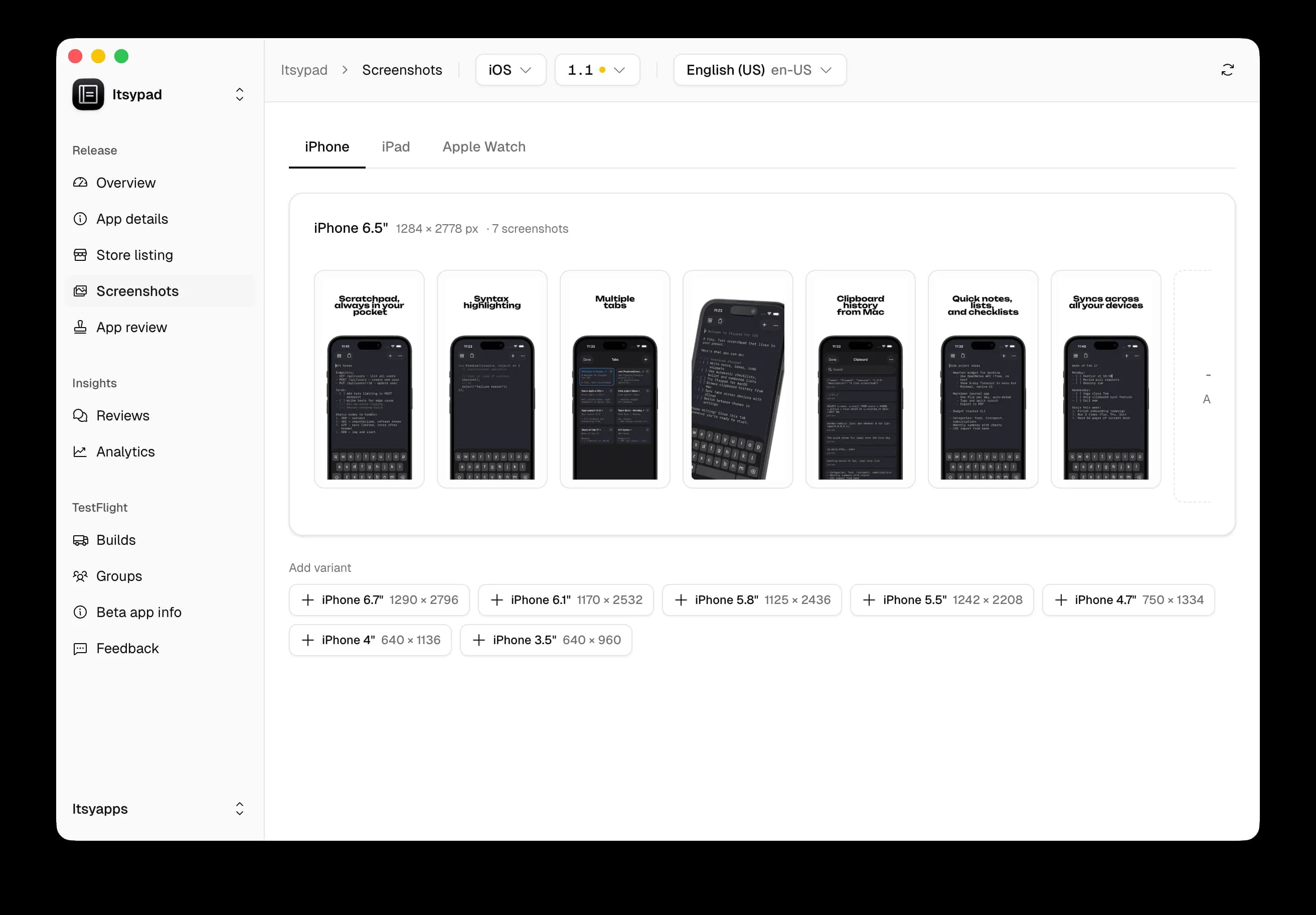Open the Screenshots section

(137, 290)
